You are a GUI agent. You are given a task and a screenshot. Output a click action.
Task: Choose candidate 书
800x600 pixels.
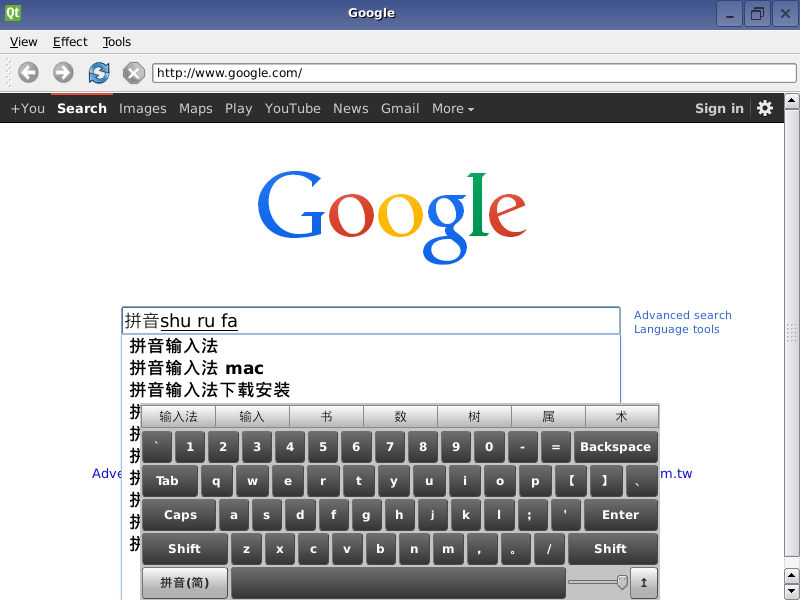click(326, 416)
